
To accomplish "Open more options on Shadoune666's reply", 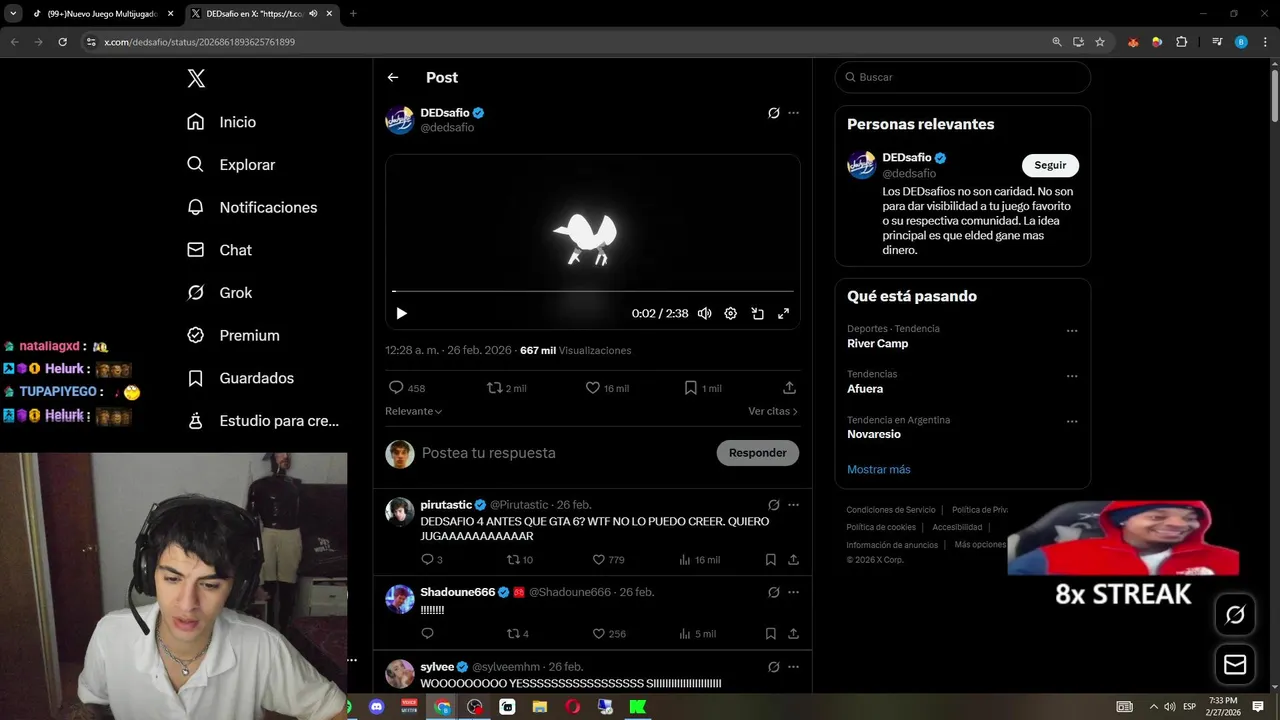I will [x=793, y=592].
